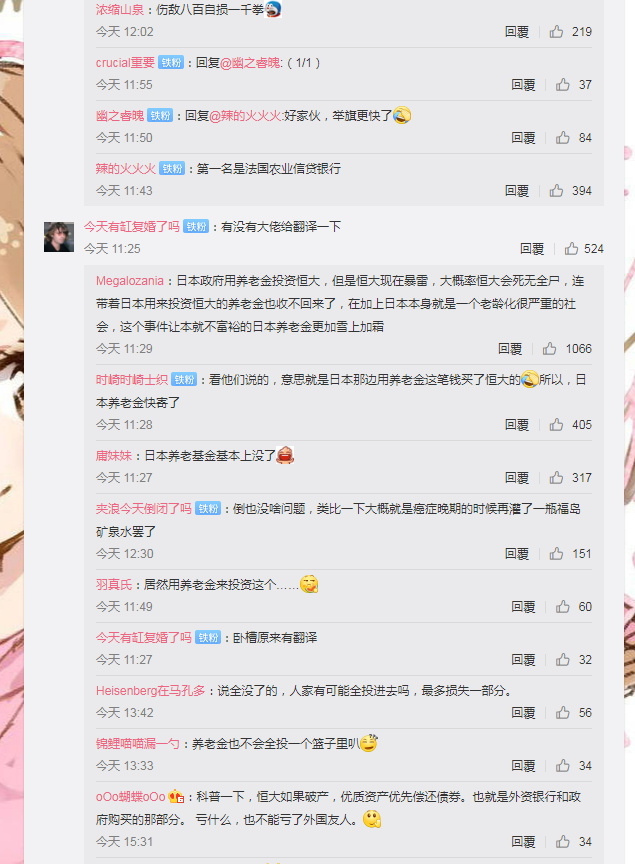Like the comment showing 394 likes
Screen dimensions: 635x864
pos(556,191)
